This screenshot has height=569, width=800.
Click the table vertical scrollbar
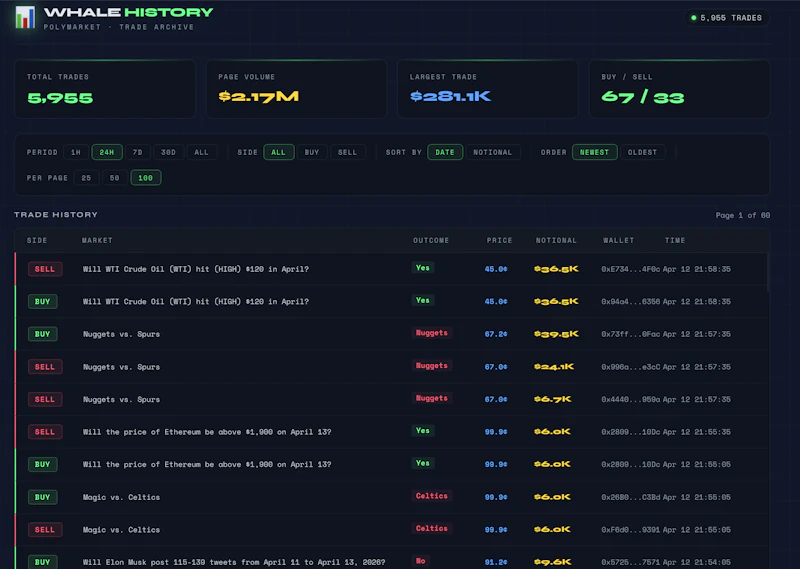tap(768, 273)
